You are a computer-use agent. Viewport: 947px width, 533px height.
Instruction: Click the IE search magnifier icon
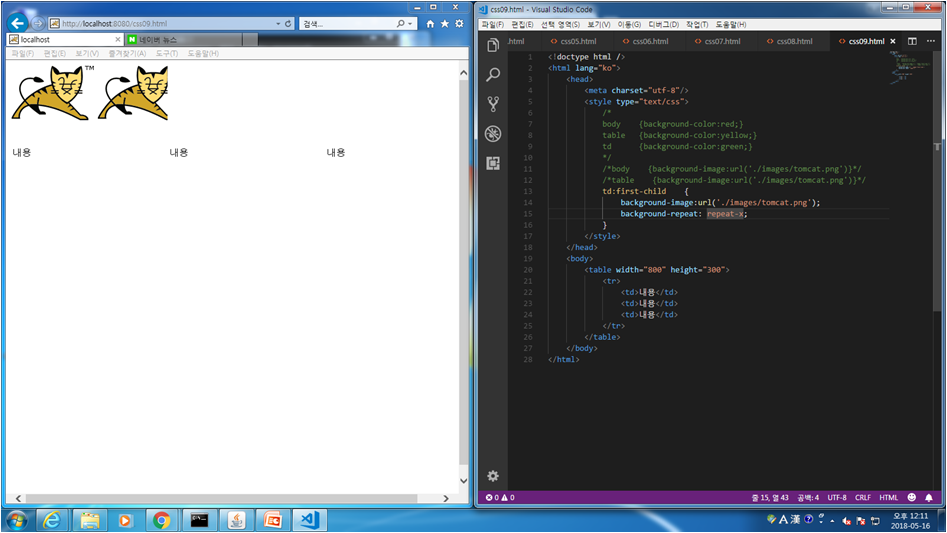point(400,24)
